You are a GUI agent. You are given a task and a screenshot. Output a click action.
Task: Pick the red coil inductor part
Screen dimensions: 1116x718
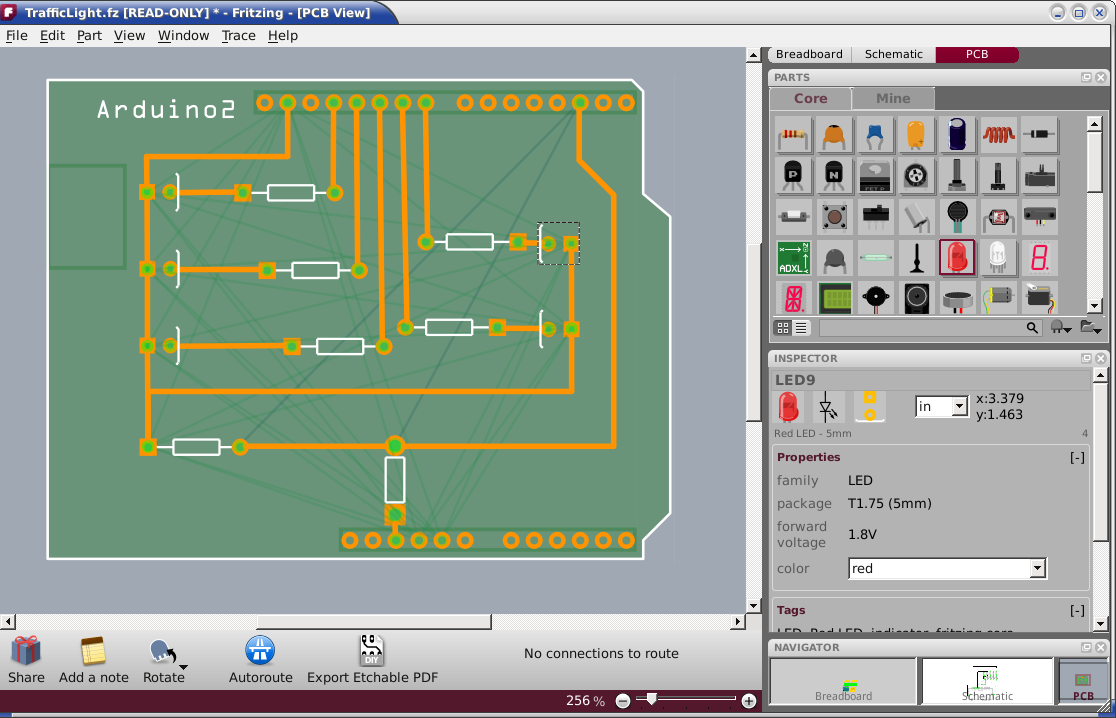pos(999,135)
